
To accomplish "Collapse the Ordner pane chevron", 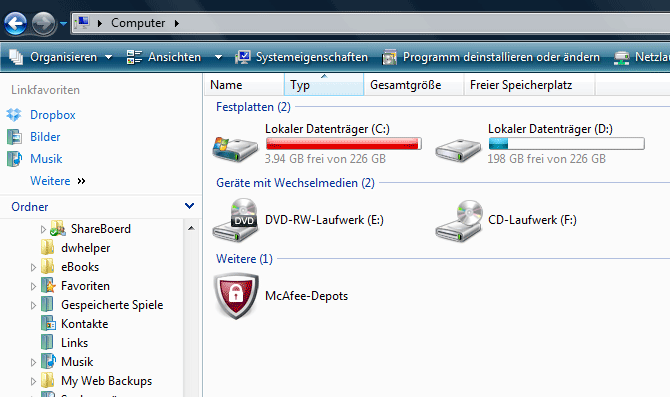I will coord(189,206).
